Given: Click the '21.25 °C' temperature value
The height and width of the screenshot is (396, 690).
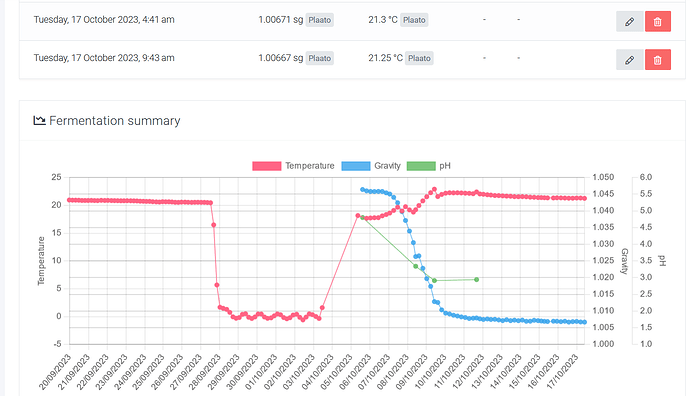Looking at the screenshot, I should click(x=385, y=58).
